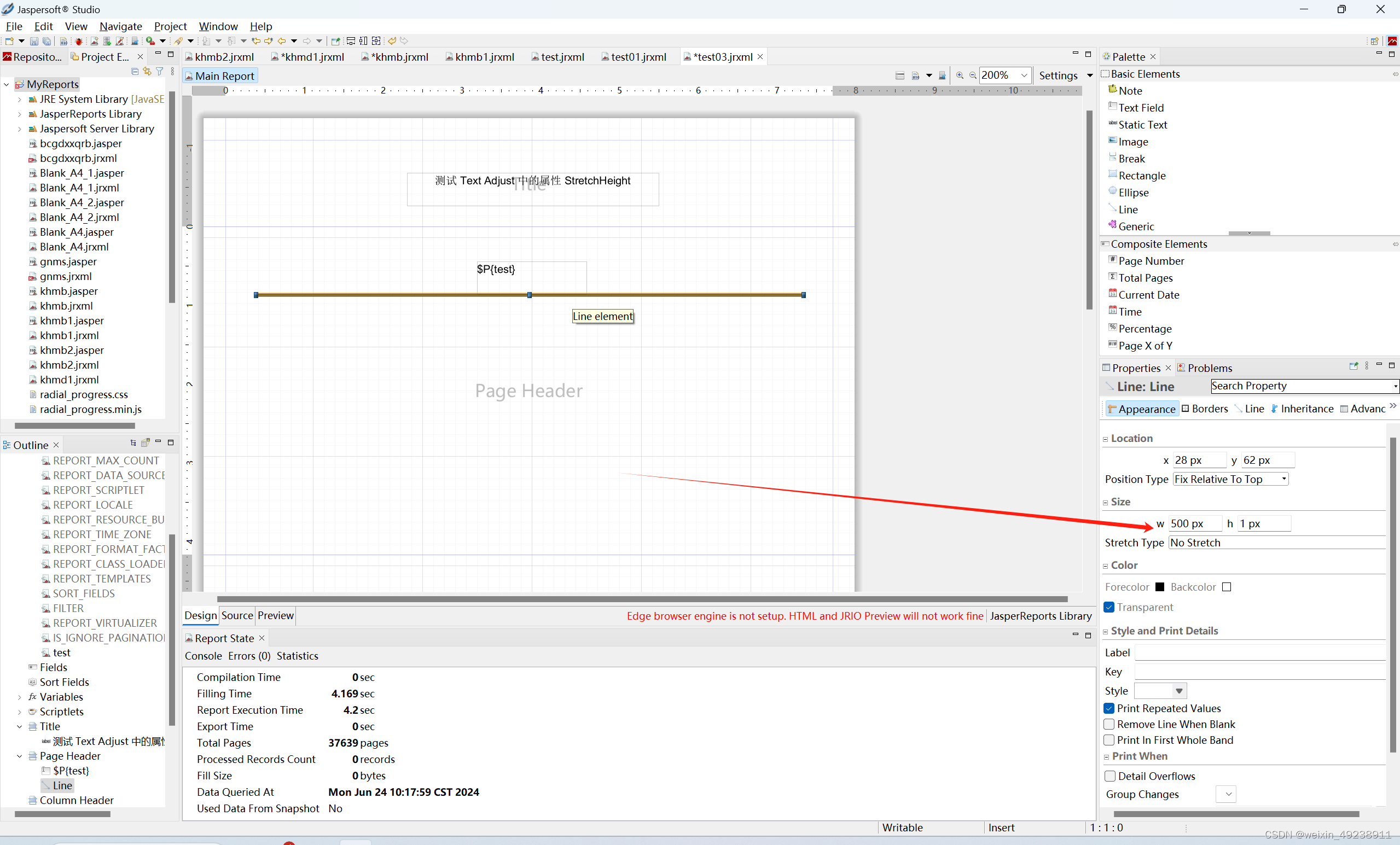Expand the Variables tree node
The width and height of the screenshot is (1400, 845).
pos(19,697)
